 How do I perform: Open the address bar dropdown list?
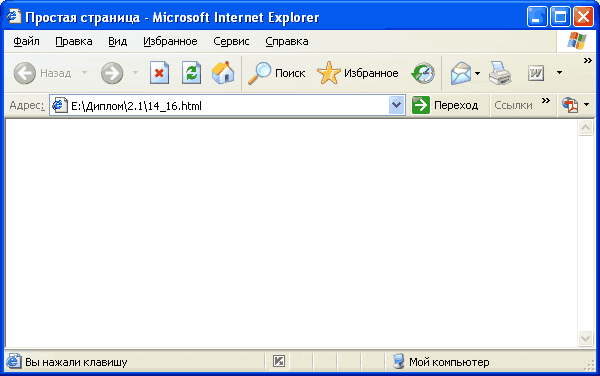click(397, 105)
